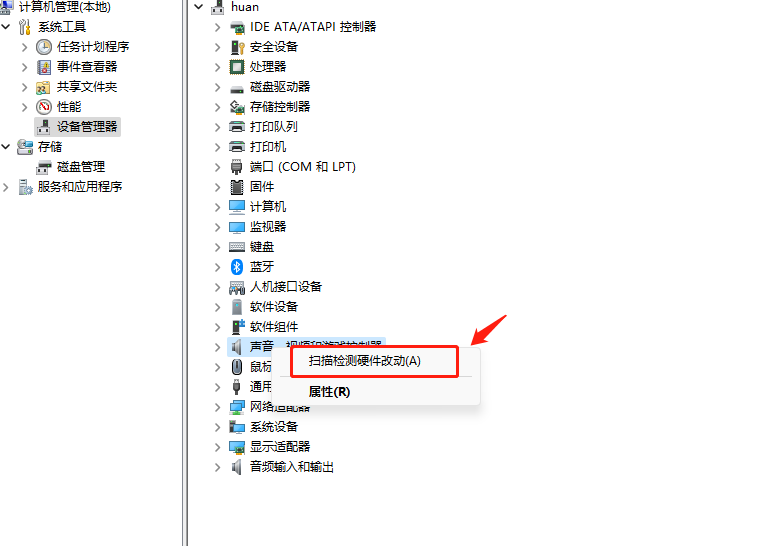Select Device Manager (设备管理器) in sidebar
Image resolution: width=762 pixels, height=546 pixels.
point(78,127)
